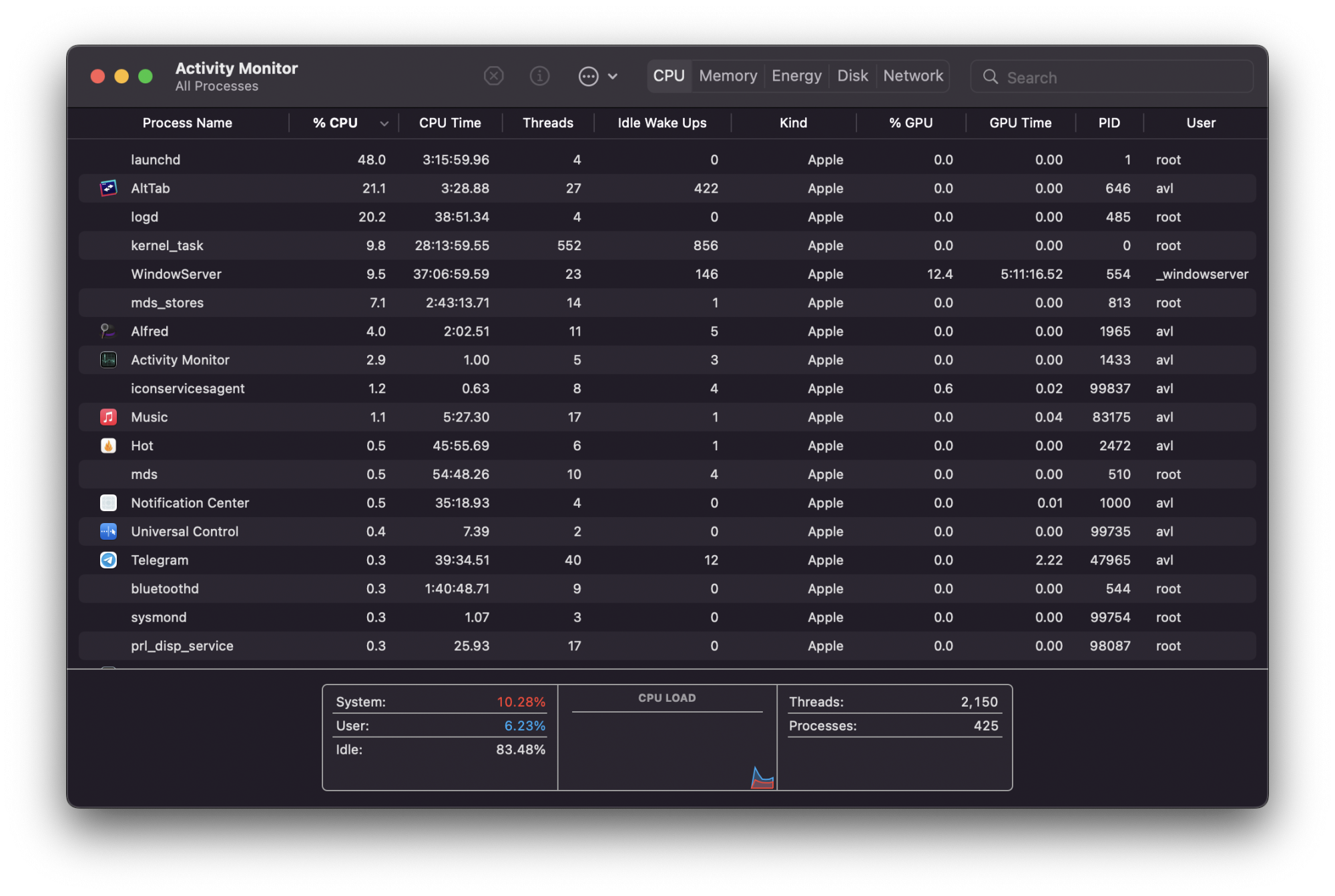Click the Telegram app icon

(x=108, y=560)
